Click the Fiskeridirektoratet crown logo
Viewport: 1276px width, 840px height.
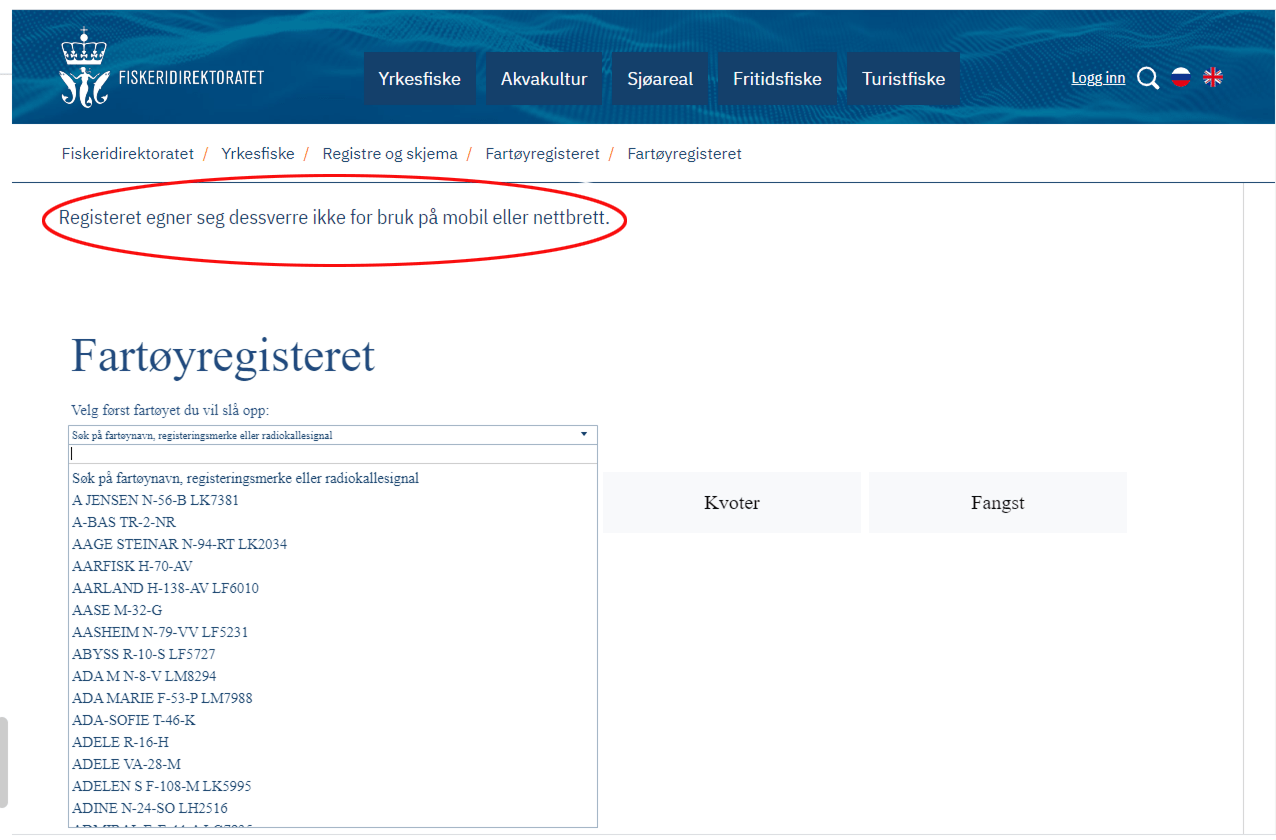[x=82, y=68]
